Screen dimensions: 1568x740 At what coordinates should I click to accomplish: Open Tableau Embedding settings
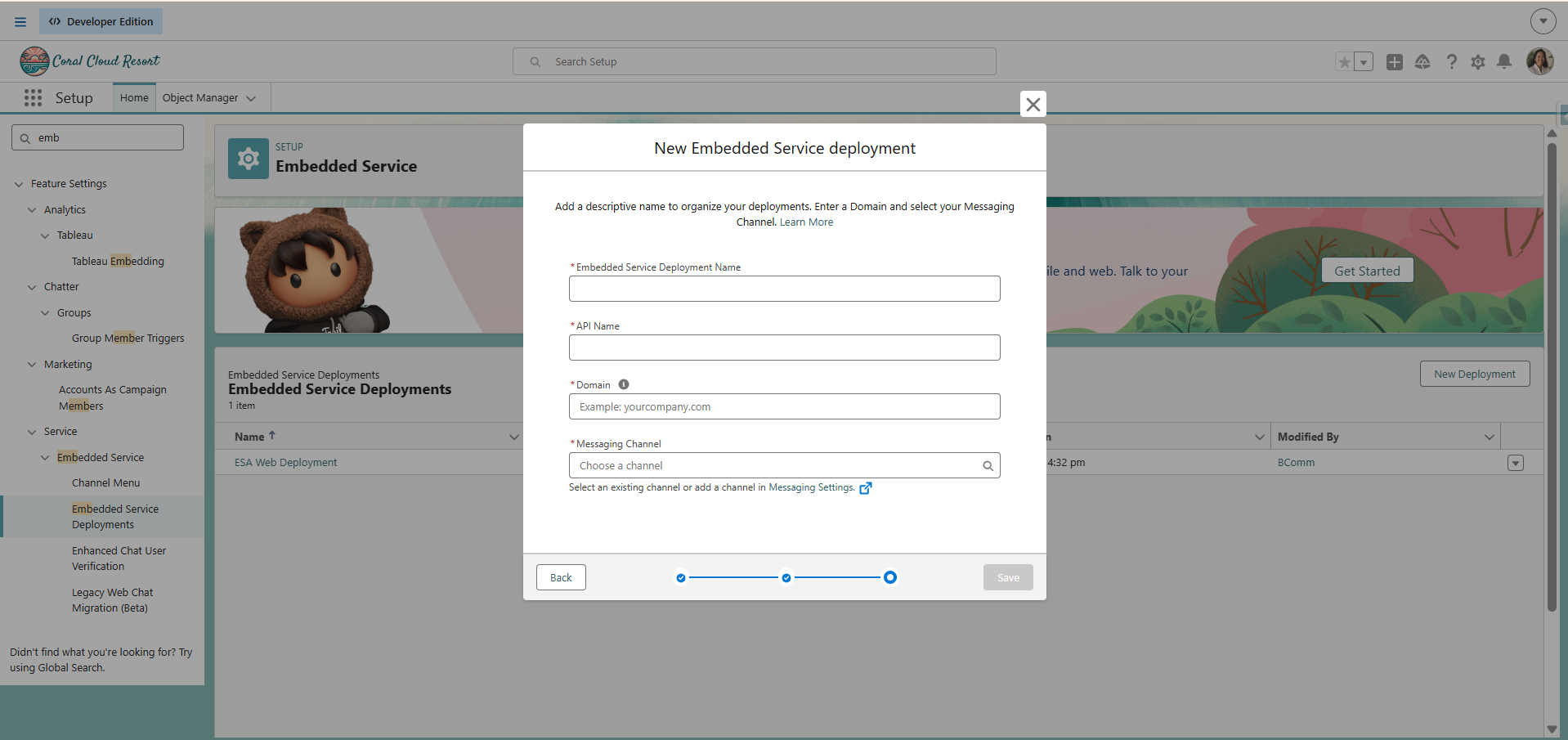pyautogui.click(x=118, y=262)
